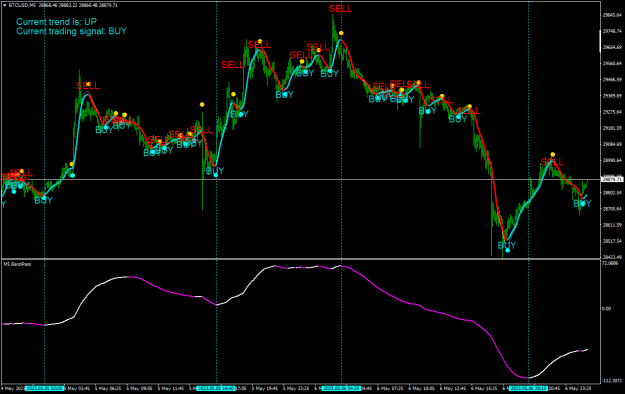Click the 29748.74 price scale label

[612, 31]
